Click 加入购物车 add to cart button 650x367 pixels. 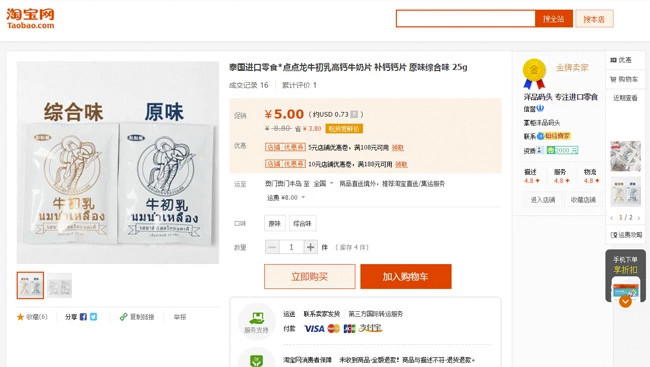pyautogui.click(x=406, y=277)
